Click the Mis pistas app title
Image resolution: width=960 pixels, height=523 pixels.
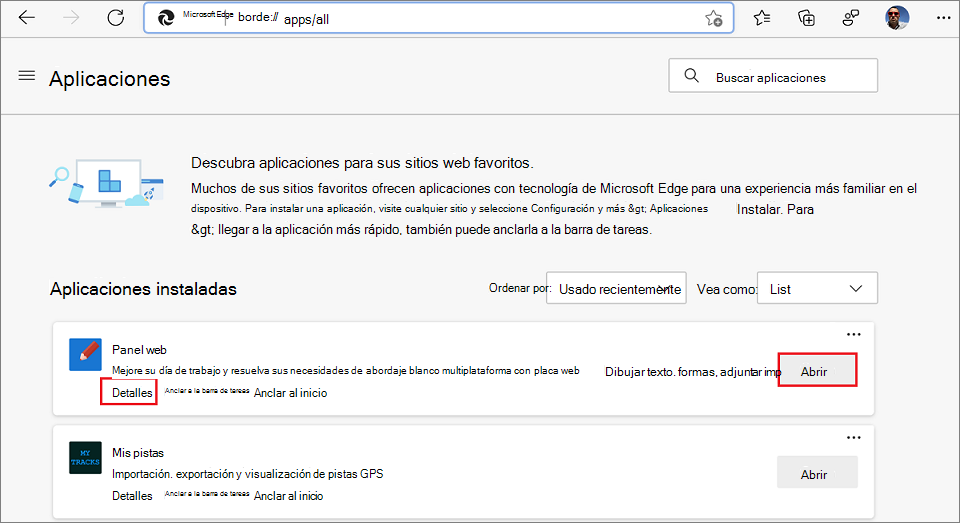coord(138,453)
